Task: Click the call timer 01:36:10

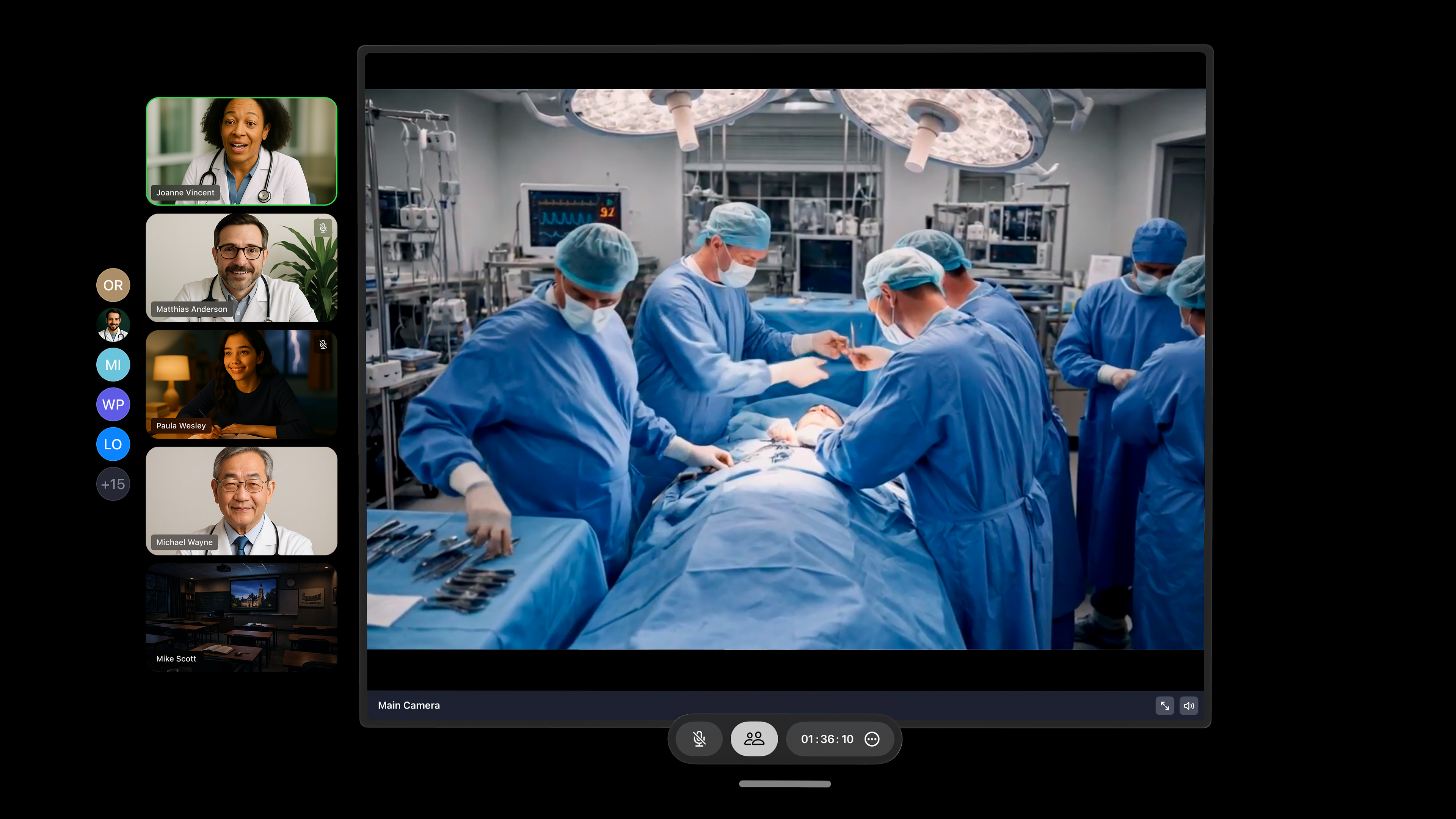Action: [x=827, y=739]
